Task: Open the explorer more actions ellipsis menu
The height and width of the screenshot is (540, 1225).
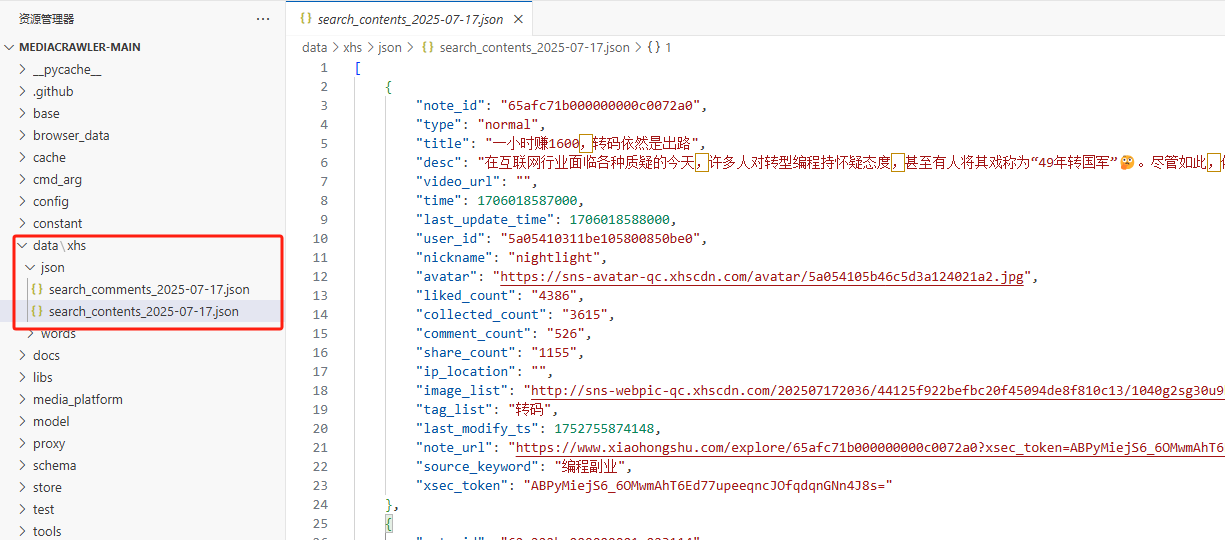Action: [x=263, y=19]
